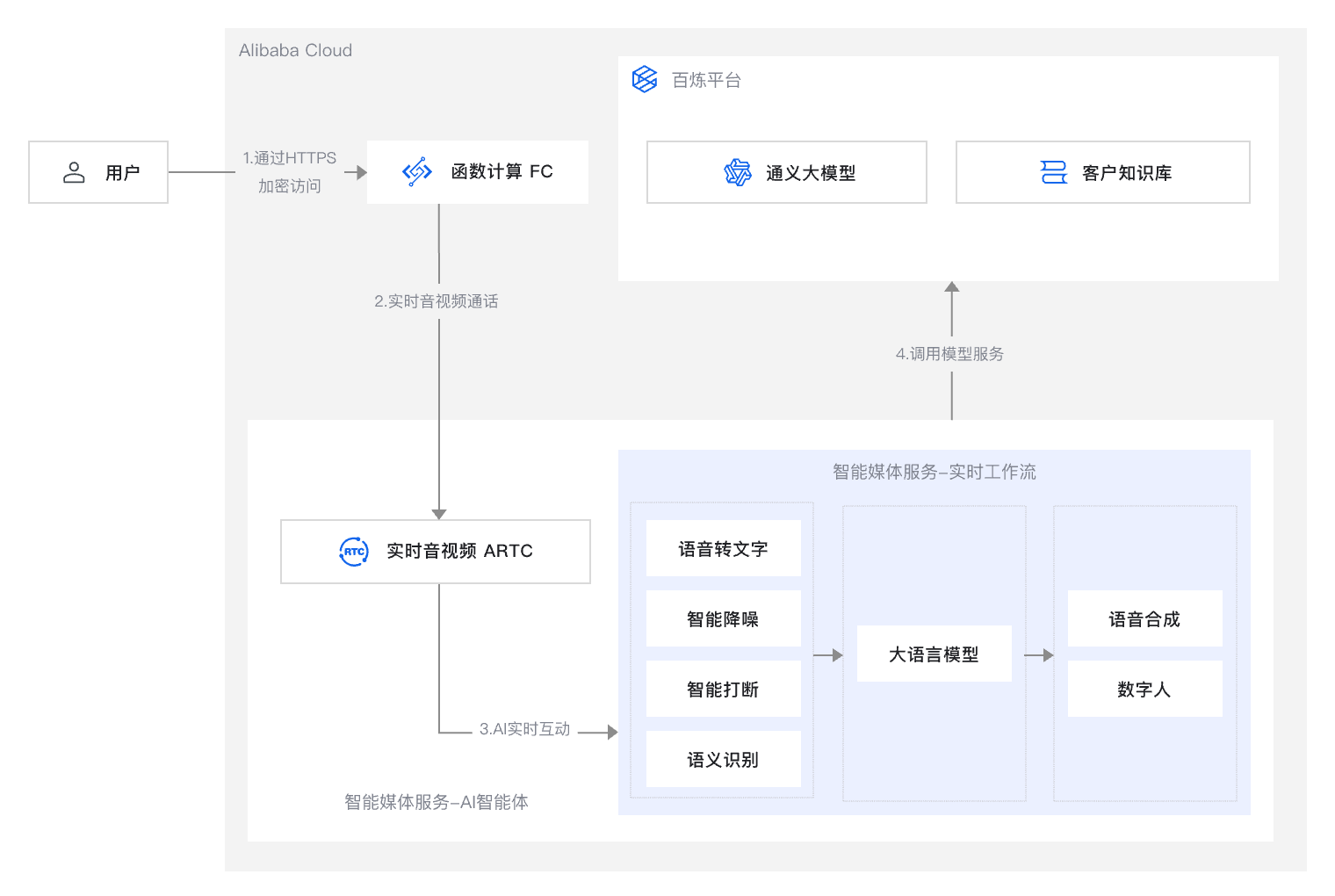Click the 智能打断 box
The height and width of the screenshot is (896, 1335).
pyautogui.click(x=724, y=689)
